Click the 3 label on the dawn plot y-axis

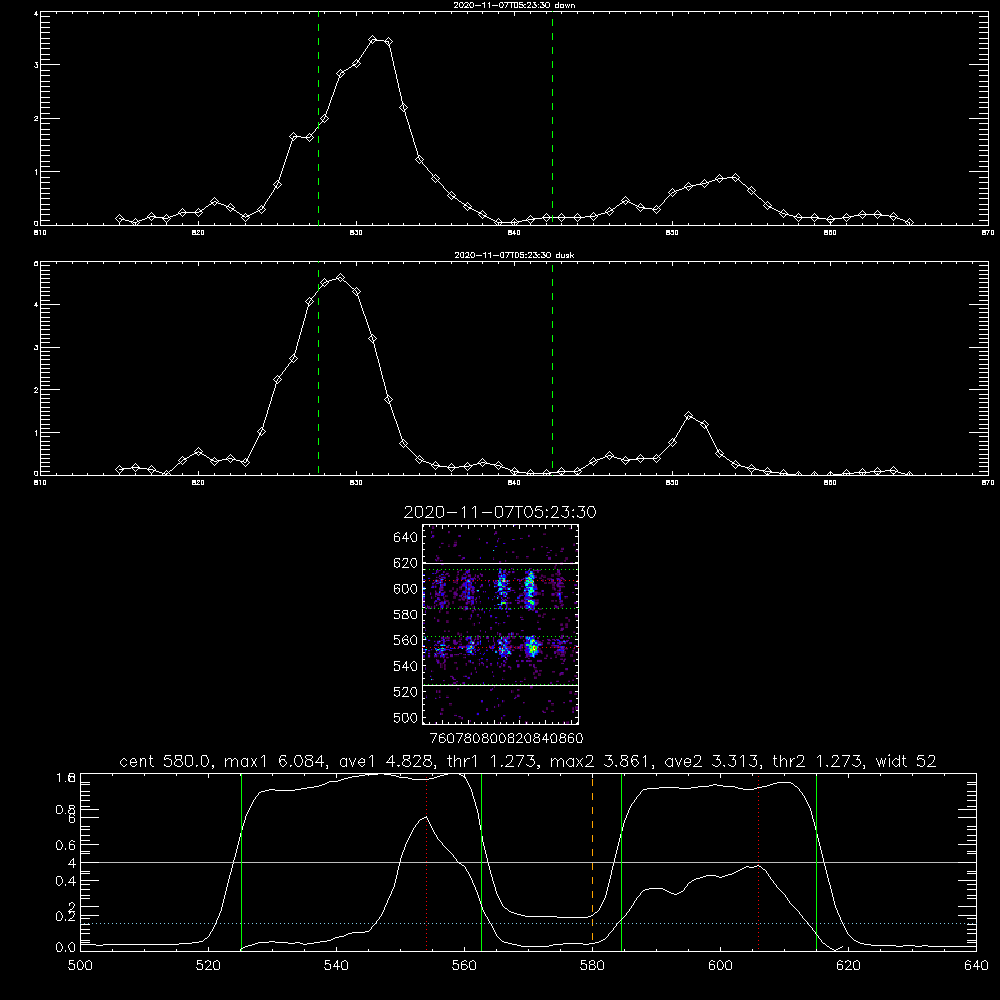point(36,65)
